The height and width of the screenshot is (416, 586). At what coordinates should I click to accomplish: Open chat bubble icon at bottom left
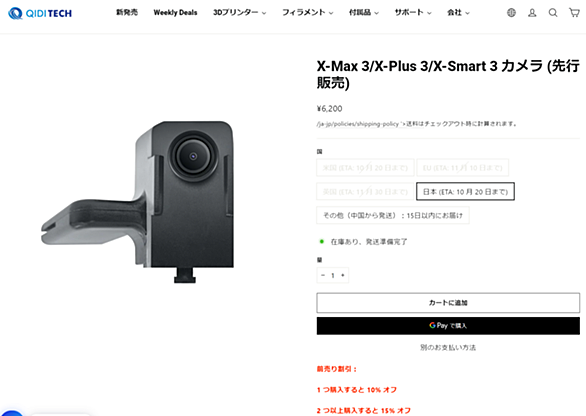click(12, 413)
